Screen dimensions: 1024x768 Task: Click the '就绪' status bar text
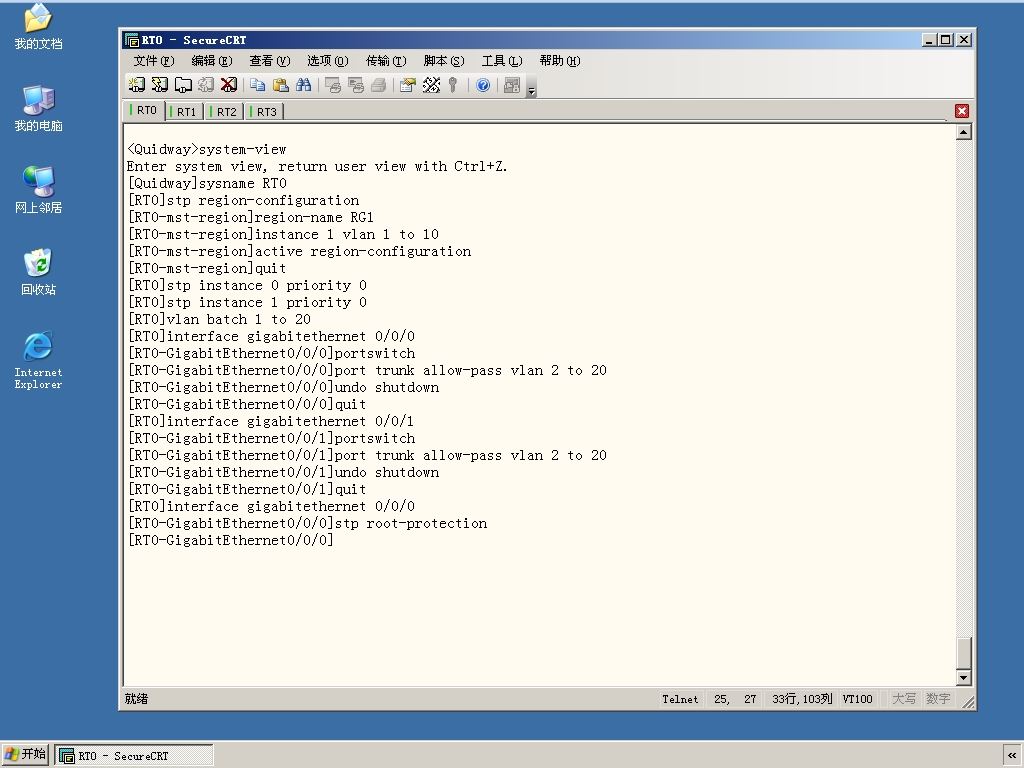136,699
